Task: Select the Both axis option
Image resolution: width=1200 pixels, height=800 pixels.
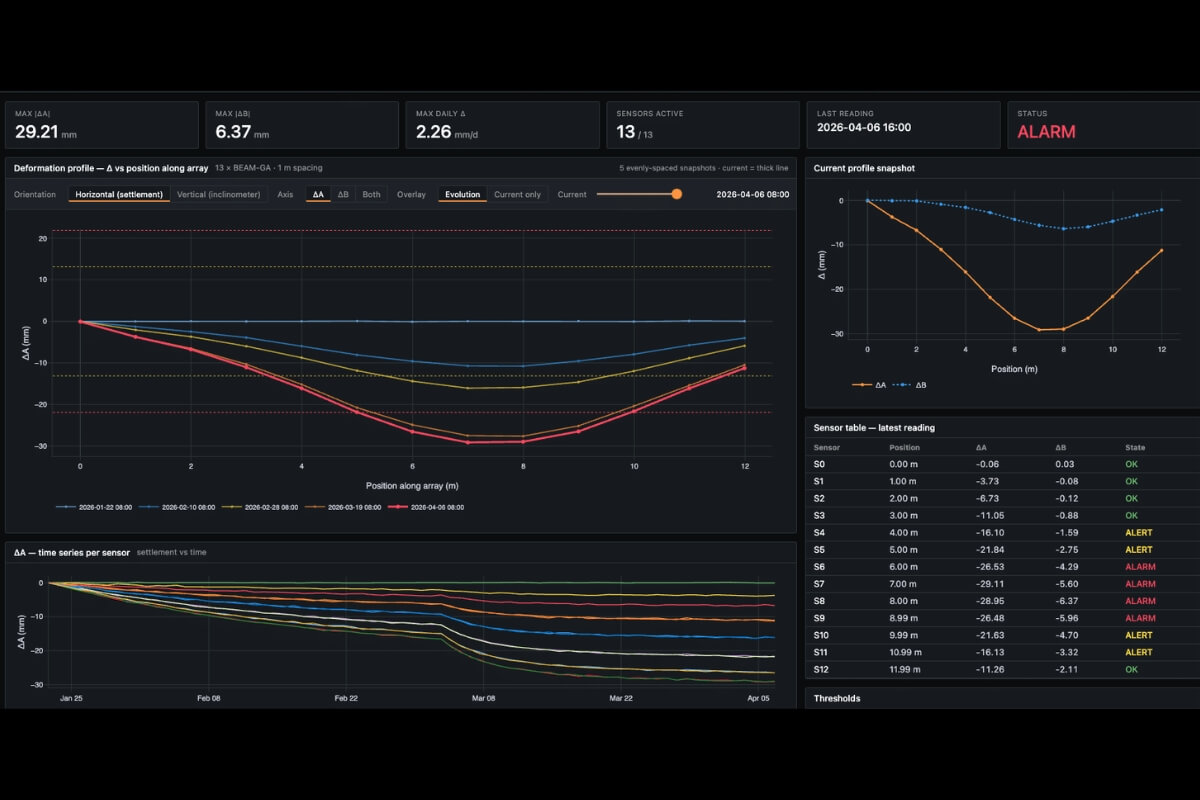Action: pyautogui.click(x=371, y=194)
